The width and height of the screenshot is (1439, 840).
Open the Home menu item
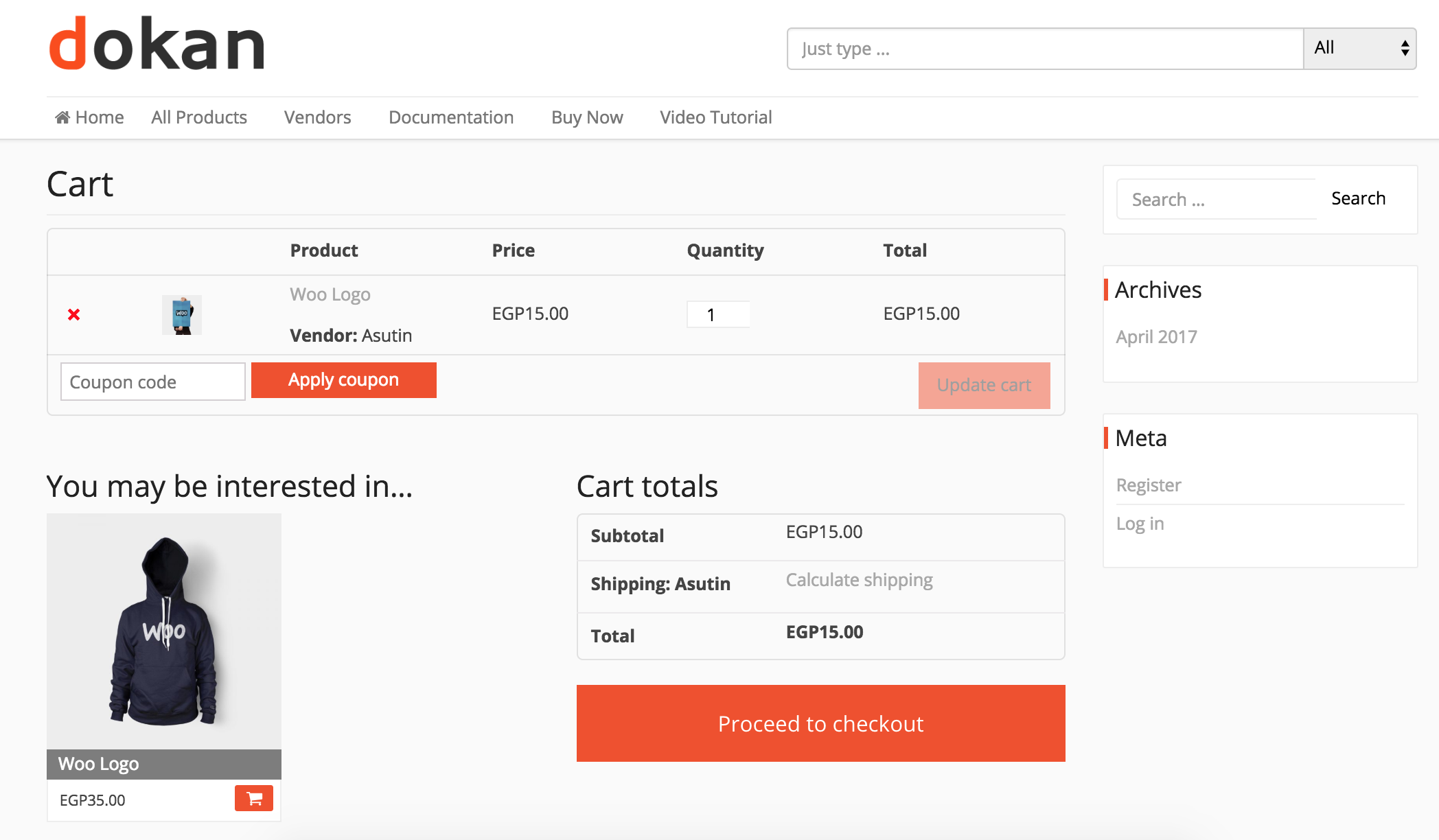pyautogui.click(x=90, y=117)
